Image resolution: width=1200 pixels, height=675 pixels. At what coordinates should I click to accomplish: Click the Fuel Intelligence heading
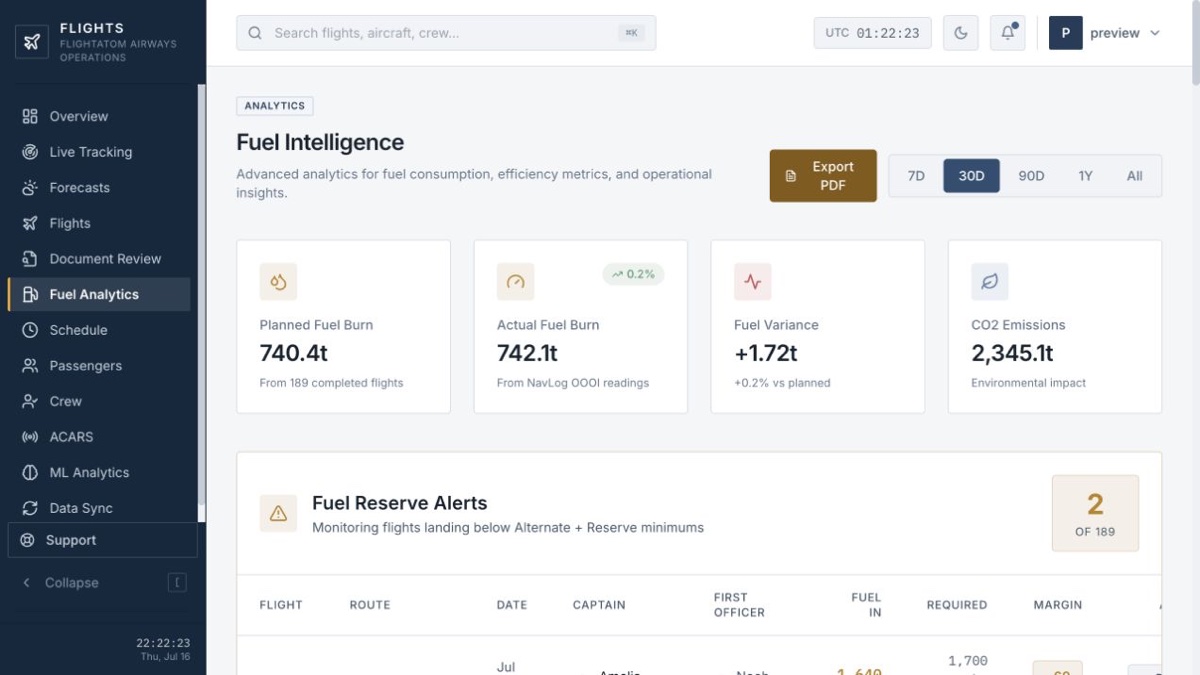tap(320, 142)
